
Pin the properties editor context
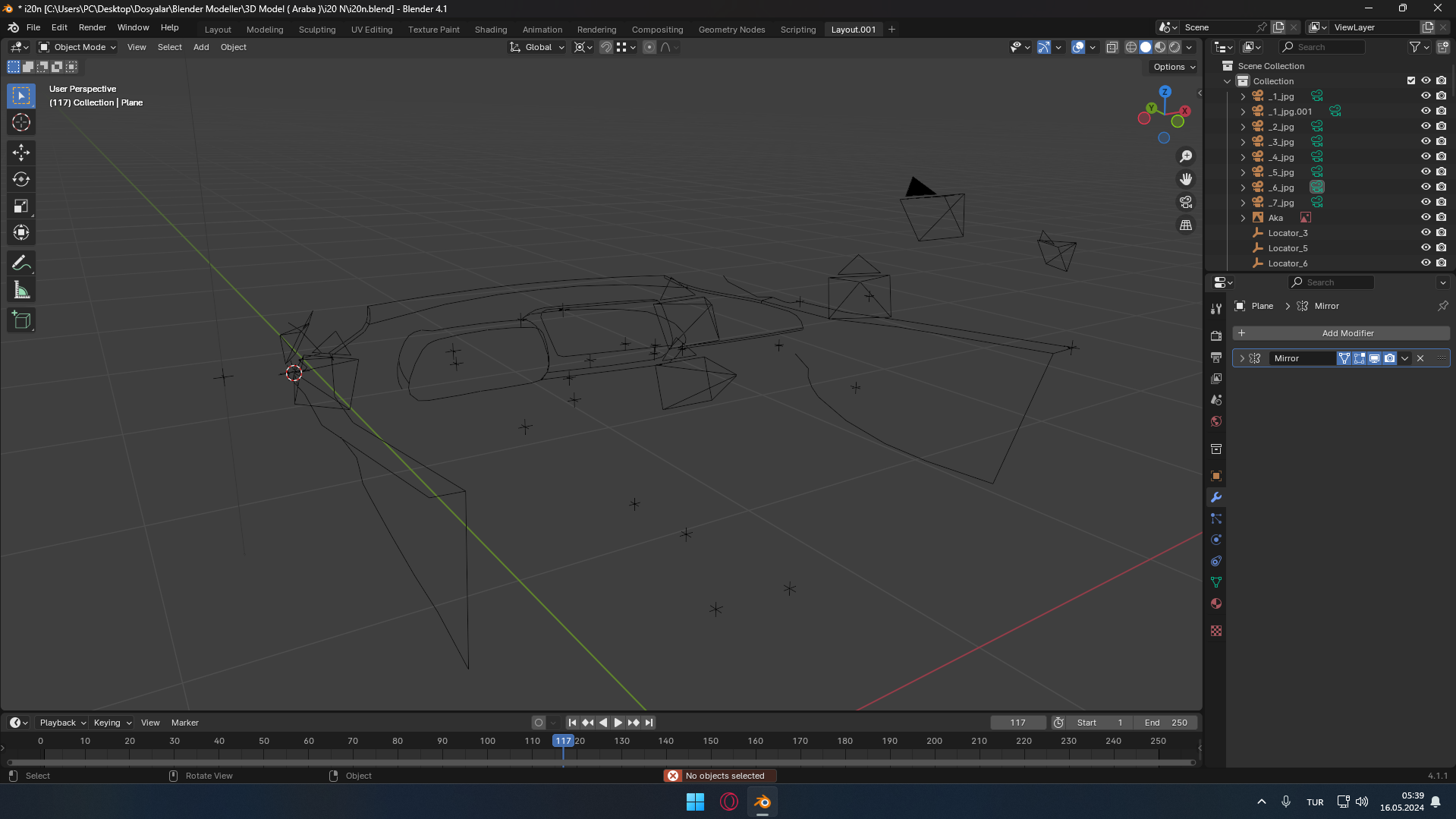pyautogui.click(x=1442, y=306)
